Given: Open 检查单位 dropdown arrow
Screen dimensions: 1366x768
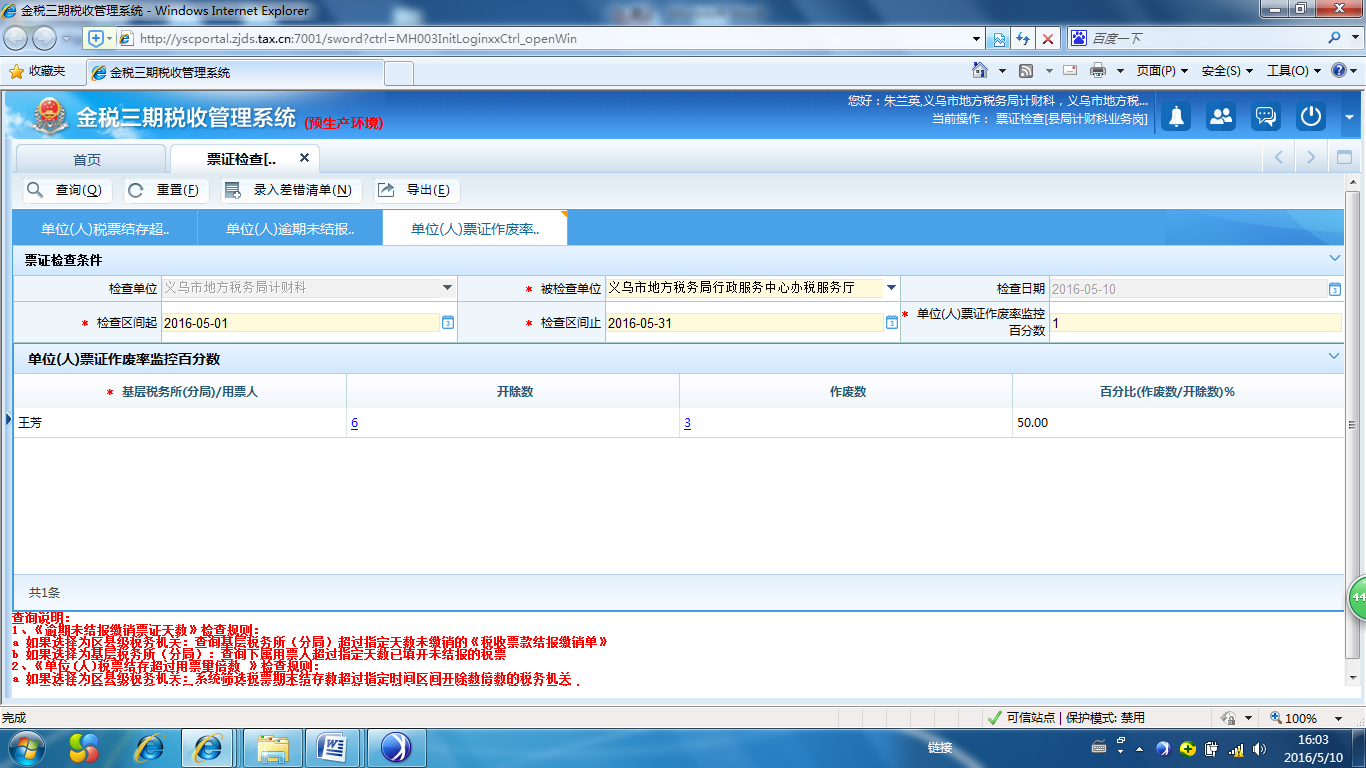Looking at the screenshot, I should coord(447,288).
